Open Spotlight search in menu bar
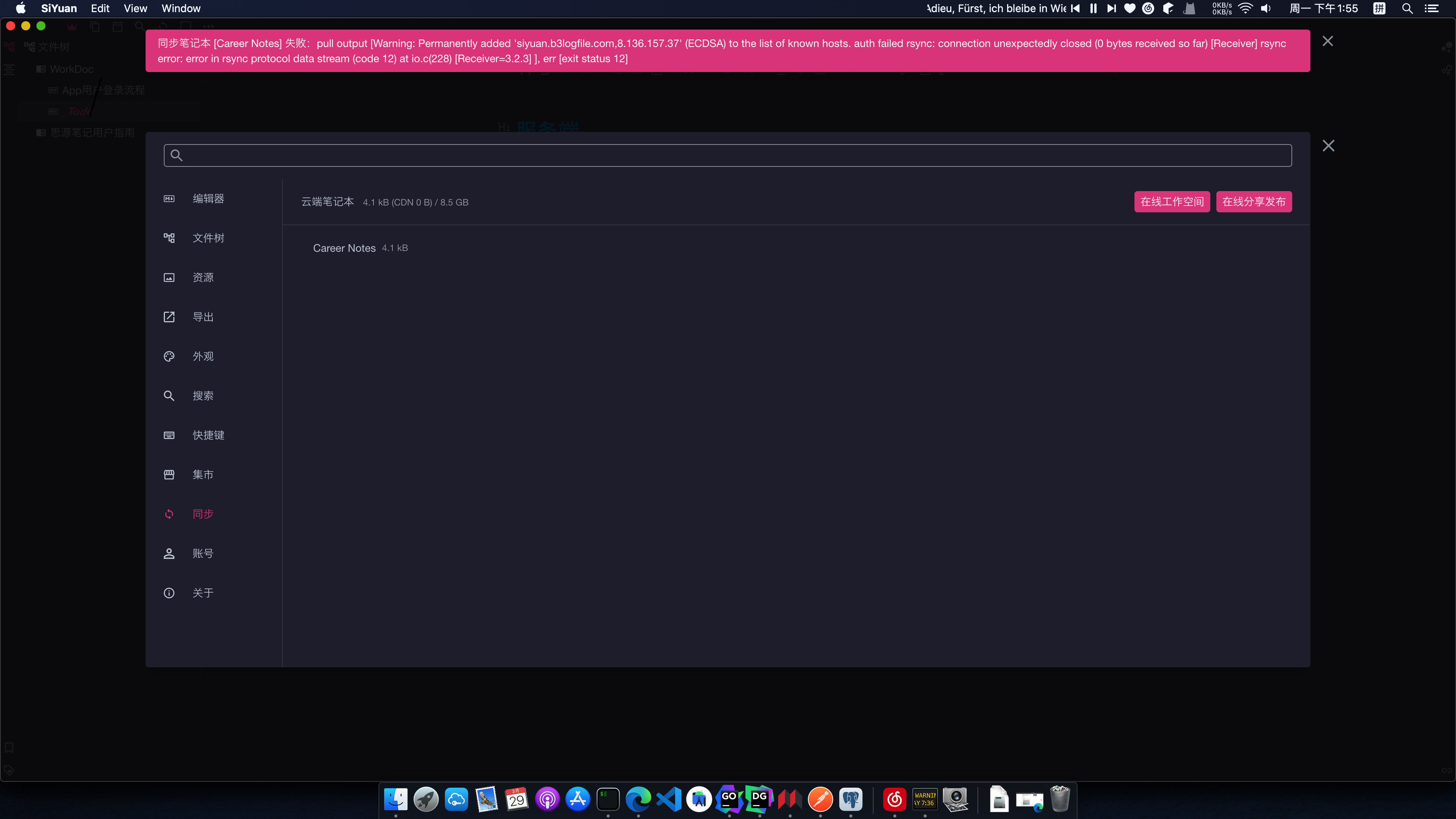The height and width of the screenshot is (819, 1456). coord(1407,8)
